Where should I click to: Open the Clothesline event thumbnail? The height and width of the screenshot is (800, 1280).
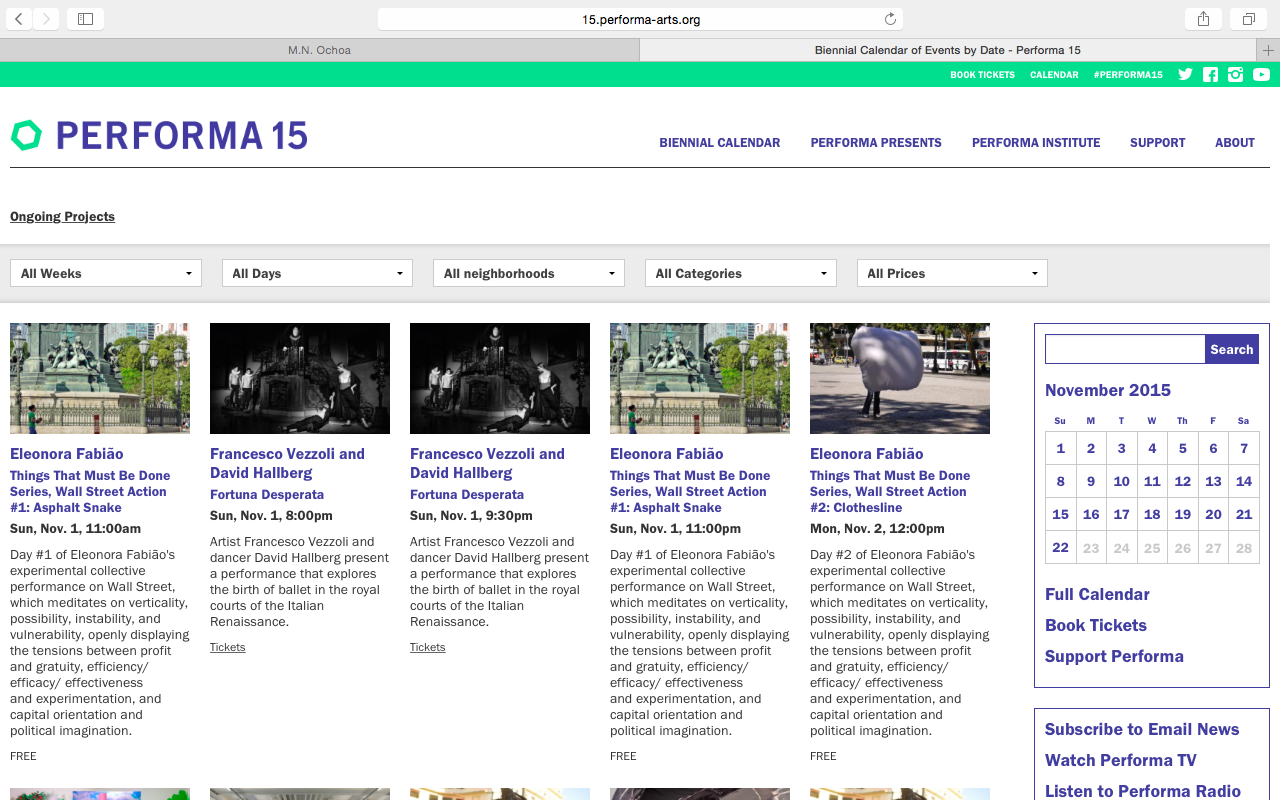point(900,378)
